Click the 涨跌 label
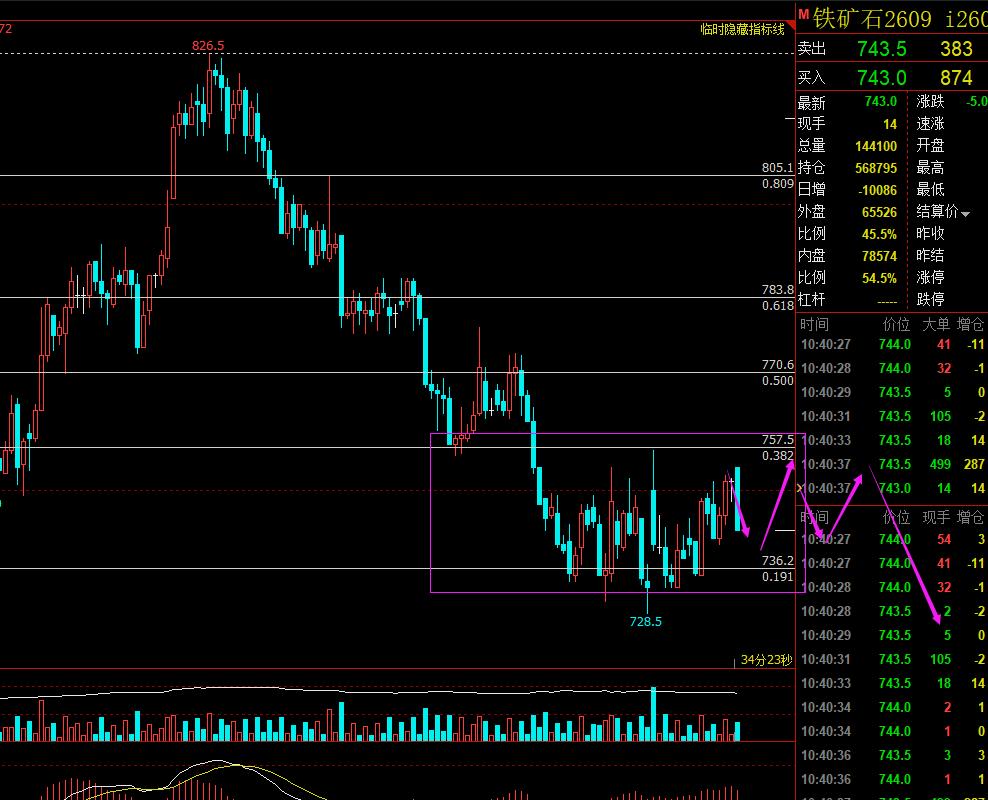Viewport: 988px width, 800px height. [x=930, y=101]
